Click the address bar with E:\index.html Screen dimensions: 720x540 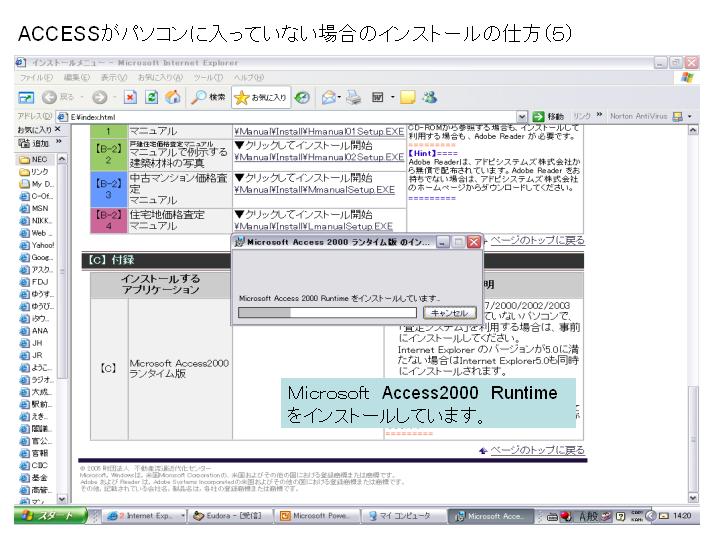coord(292,117)
